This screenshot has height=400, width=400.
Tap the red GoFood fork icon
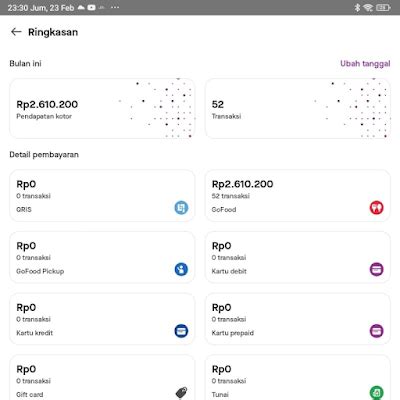click(x=376, y=208)
